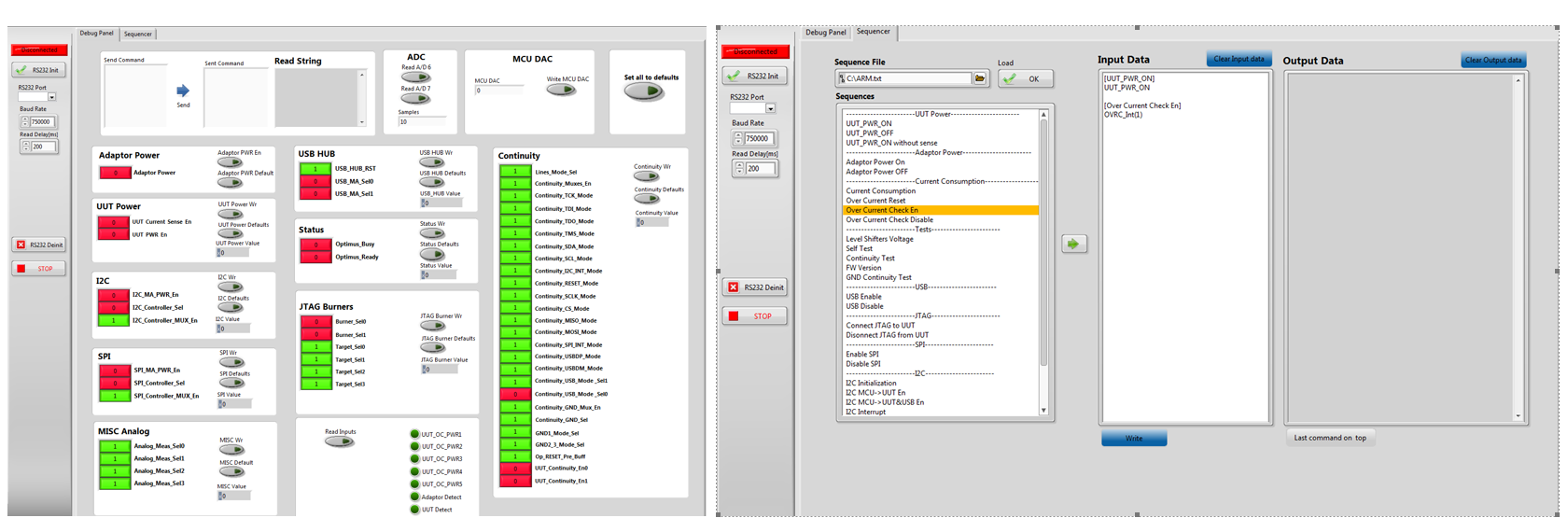Click the MISC Wr button
Viewport: 1568px width, 532px height.
[231, 449]
